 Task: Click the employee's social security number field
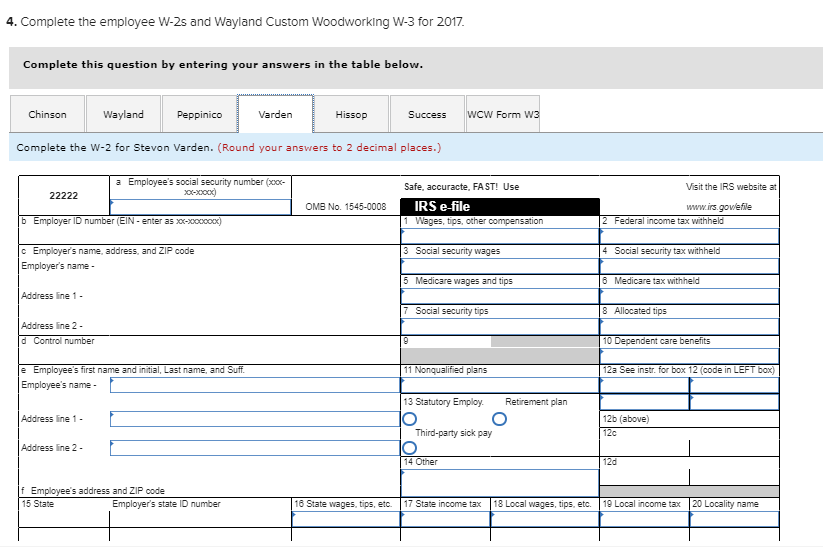pyautogui.click(x=201, y=207)
